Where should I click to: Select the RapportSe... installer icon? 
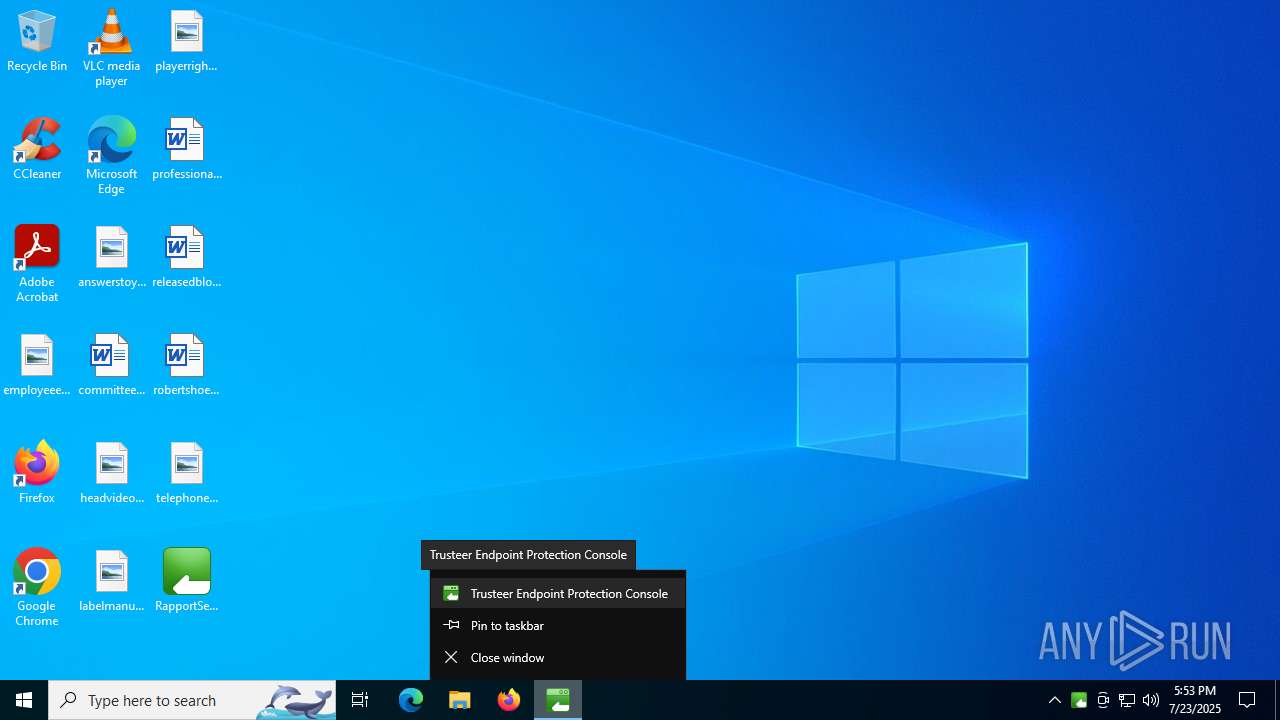186,582
